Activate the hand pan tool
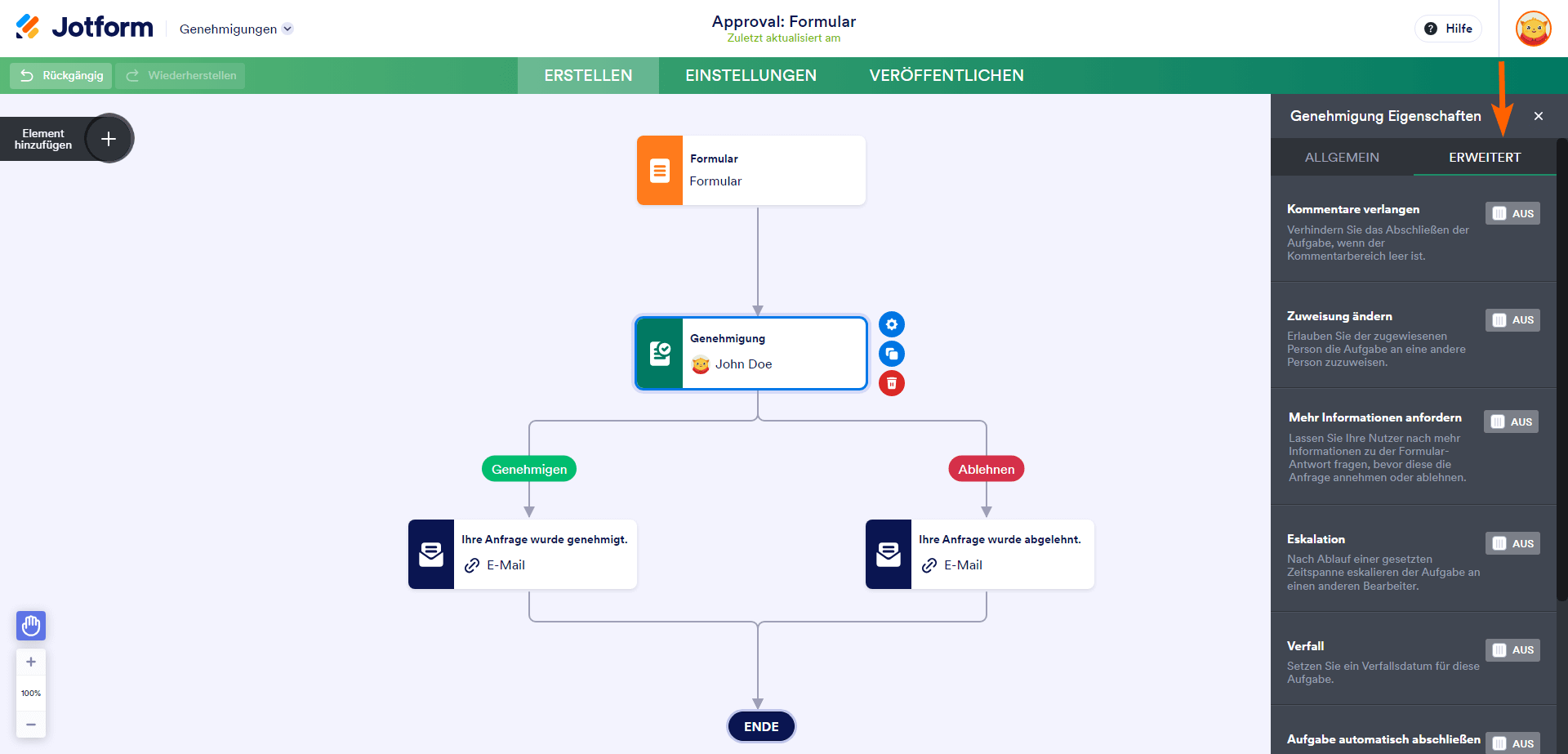Screen dimensions: 1568x754 click(x=31, y=626)
